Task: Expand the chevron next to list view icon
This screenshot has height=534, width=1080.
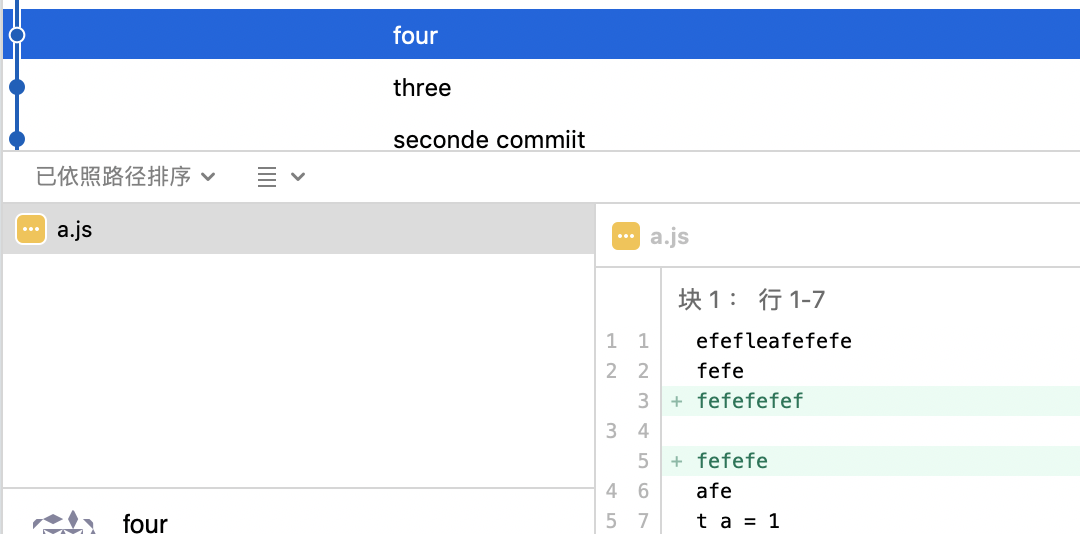Action: click(x=298, y=177)
